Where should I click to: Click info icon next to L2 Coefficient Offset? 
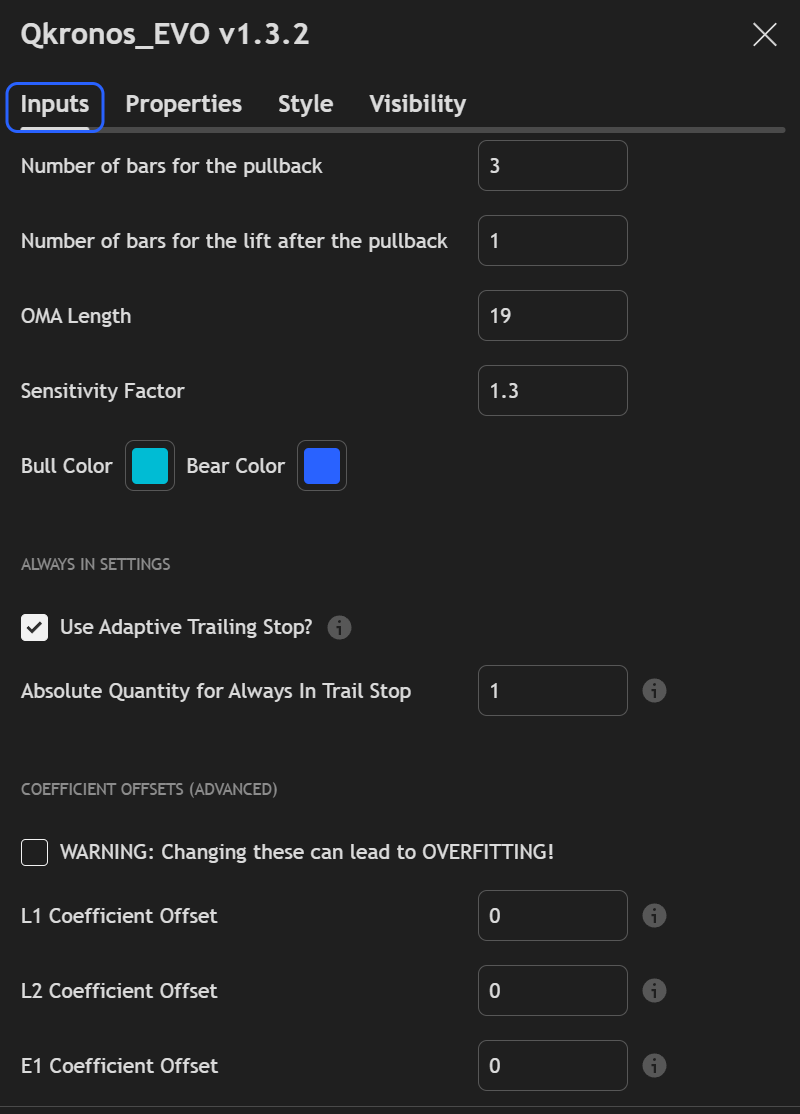[x=654, y=991]
